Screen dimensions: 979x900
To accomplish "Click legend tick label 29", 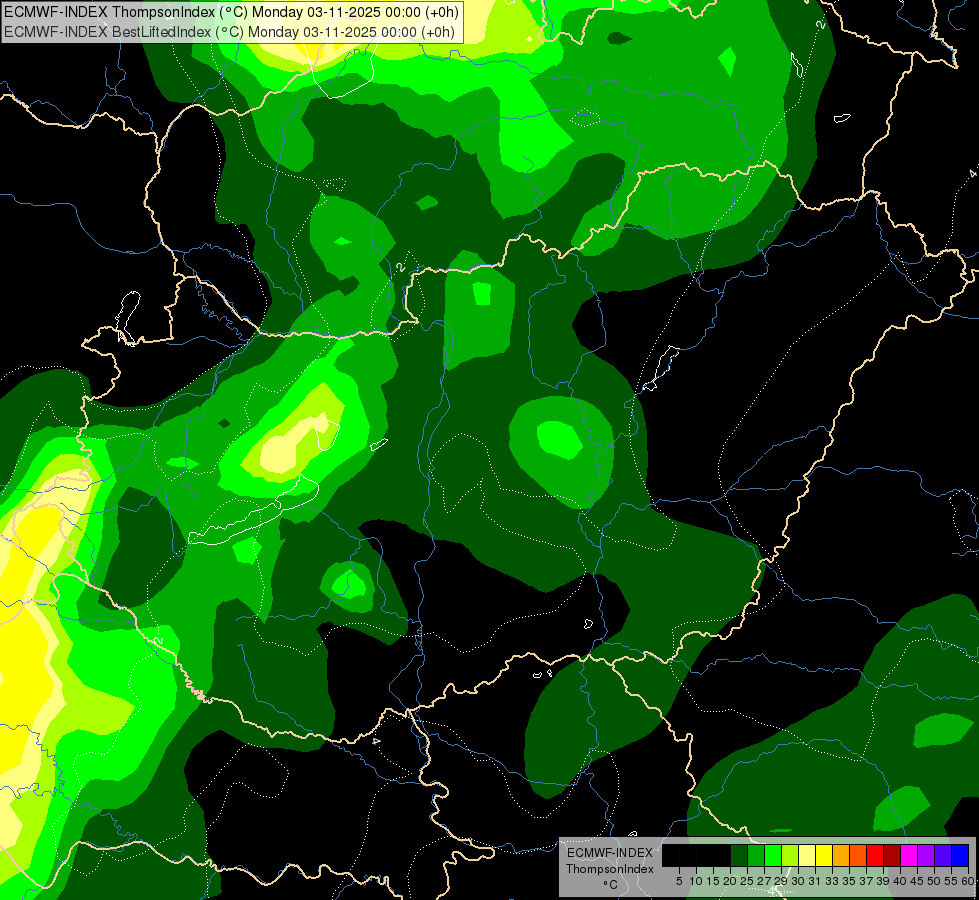I will pos(781,881).
